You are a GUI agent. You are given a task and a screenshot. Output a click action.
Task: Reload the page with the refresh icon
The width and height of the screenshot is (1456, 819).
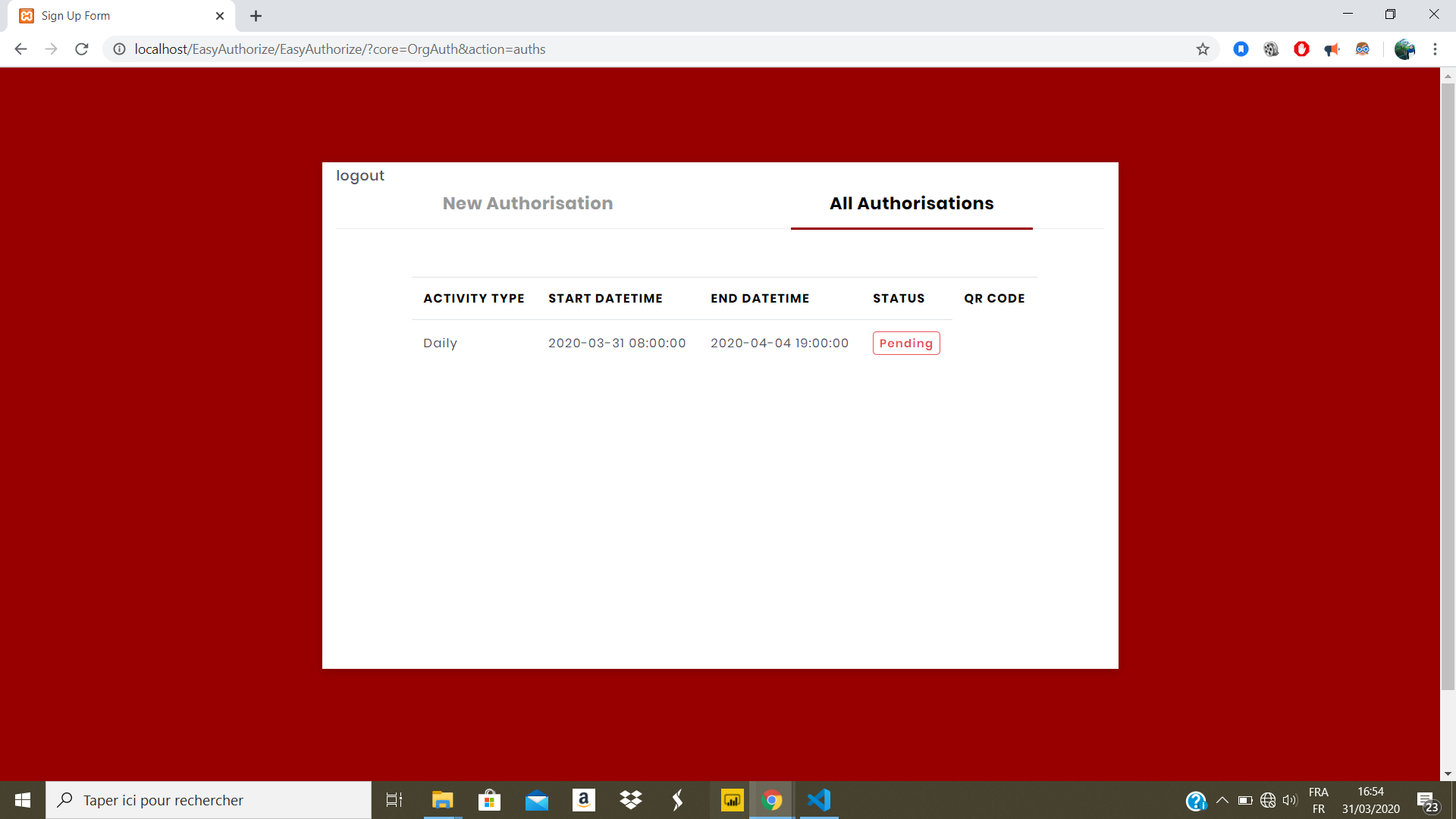(x=82, y=49)
